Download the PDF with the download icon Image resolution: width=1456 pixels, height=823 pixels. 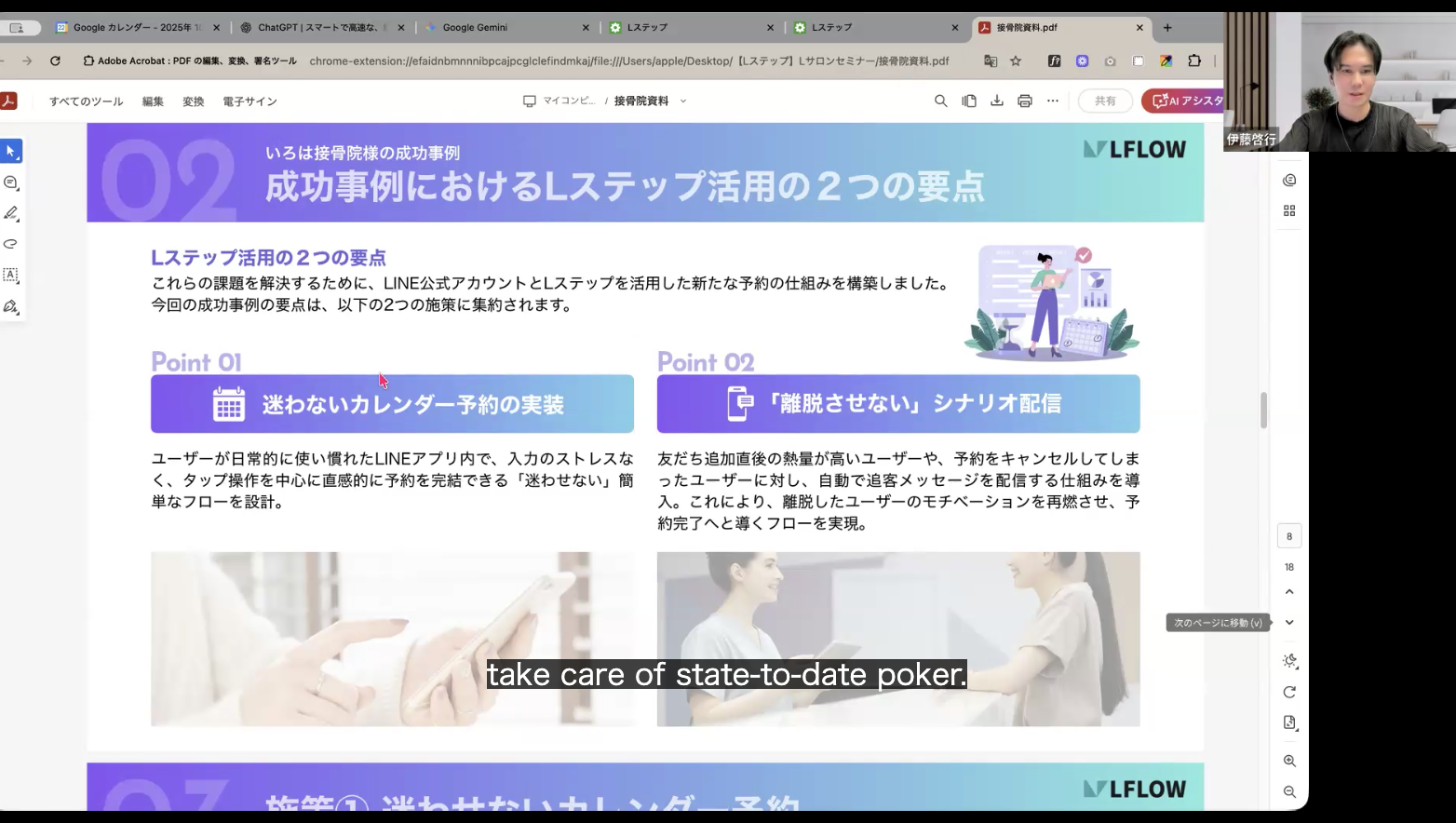pos(996,101)
